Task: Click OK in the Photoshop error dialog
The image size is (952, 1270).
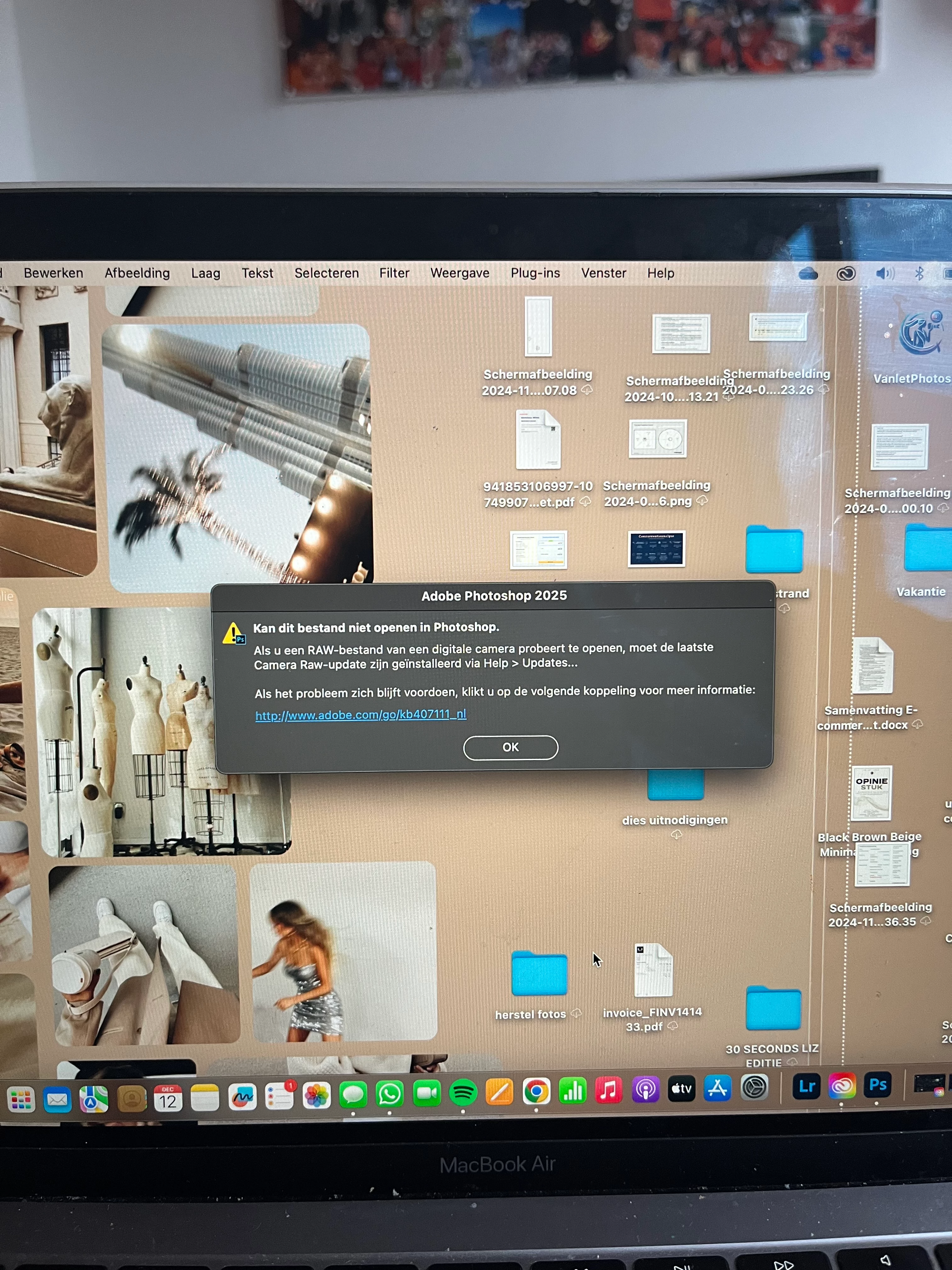Action: click(x=510, y=747)
